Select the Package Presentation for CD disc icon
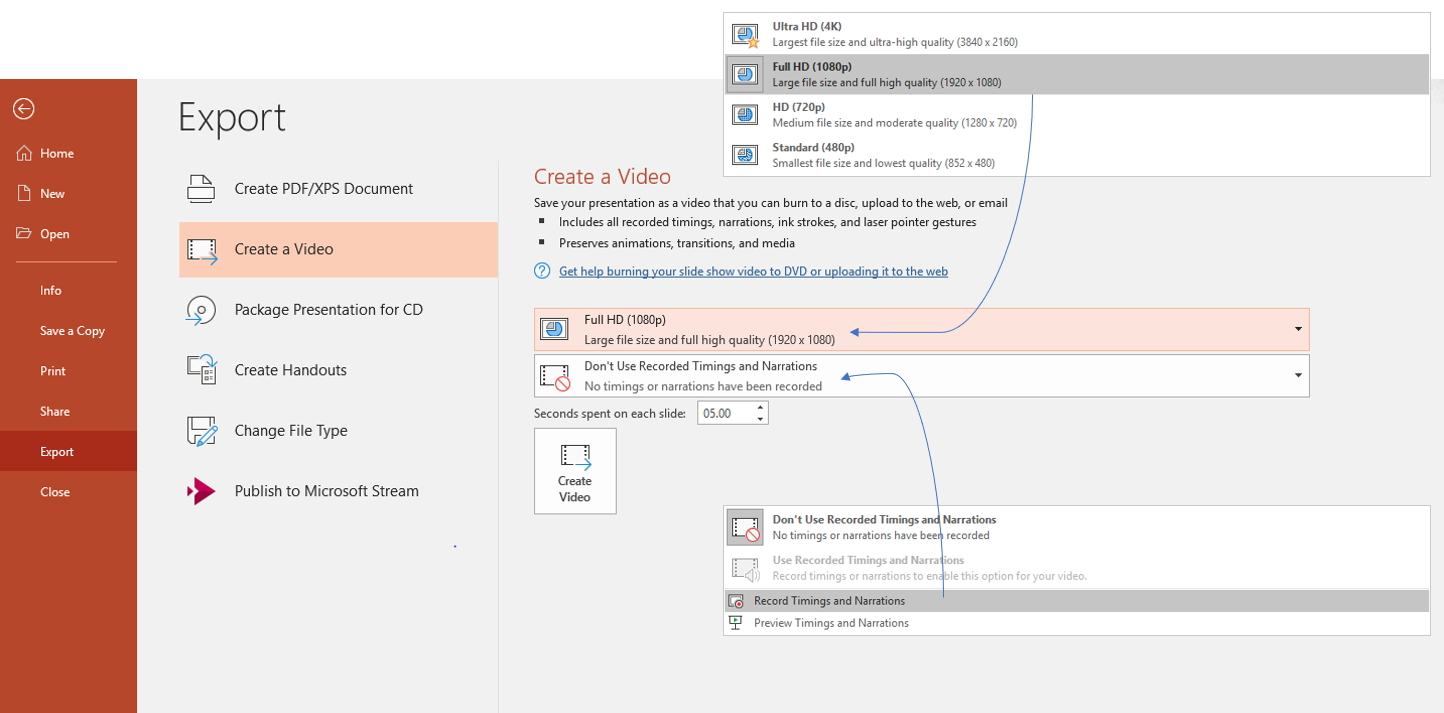Image resolution: width=1444 pixels, height=713 pixels. [201, 310]
